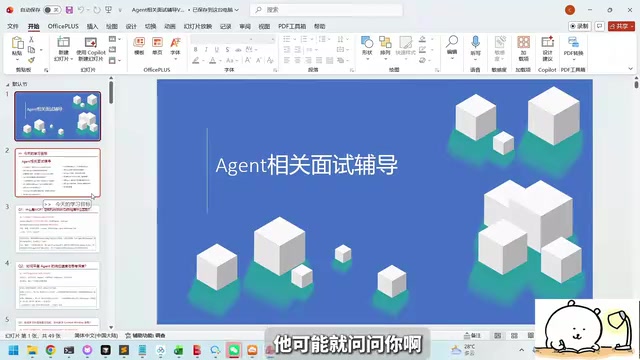Click the increase font size icon
640x360 pixels.
[x=247, y=60]
